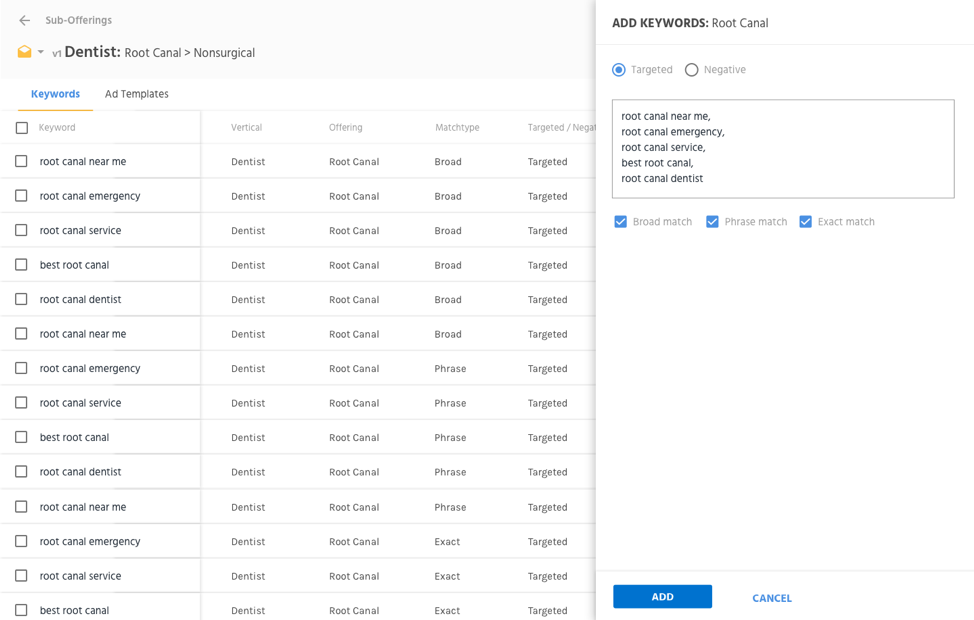974x620 pixels.
Task: Click the back arrow next to Sub-Offerings
Action: [24, 20]
